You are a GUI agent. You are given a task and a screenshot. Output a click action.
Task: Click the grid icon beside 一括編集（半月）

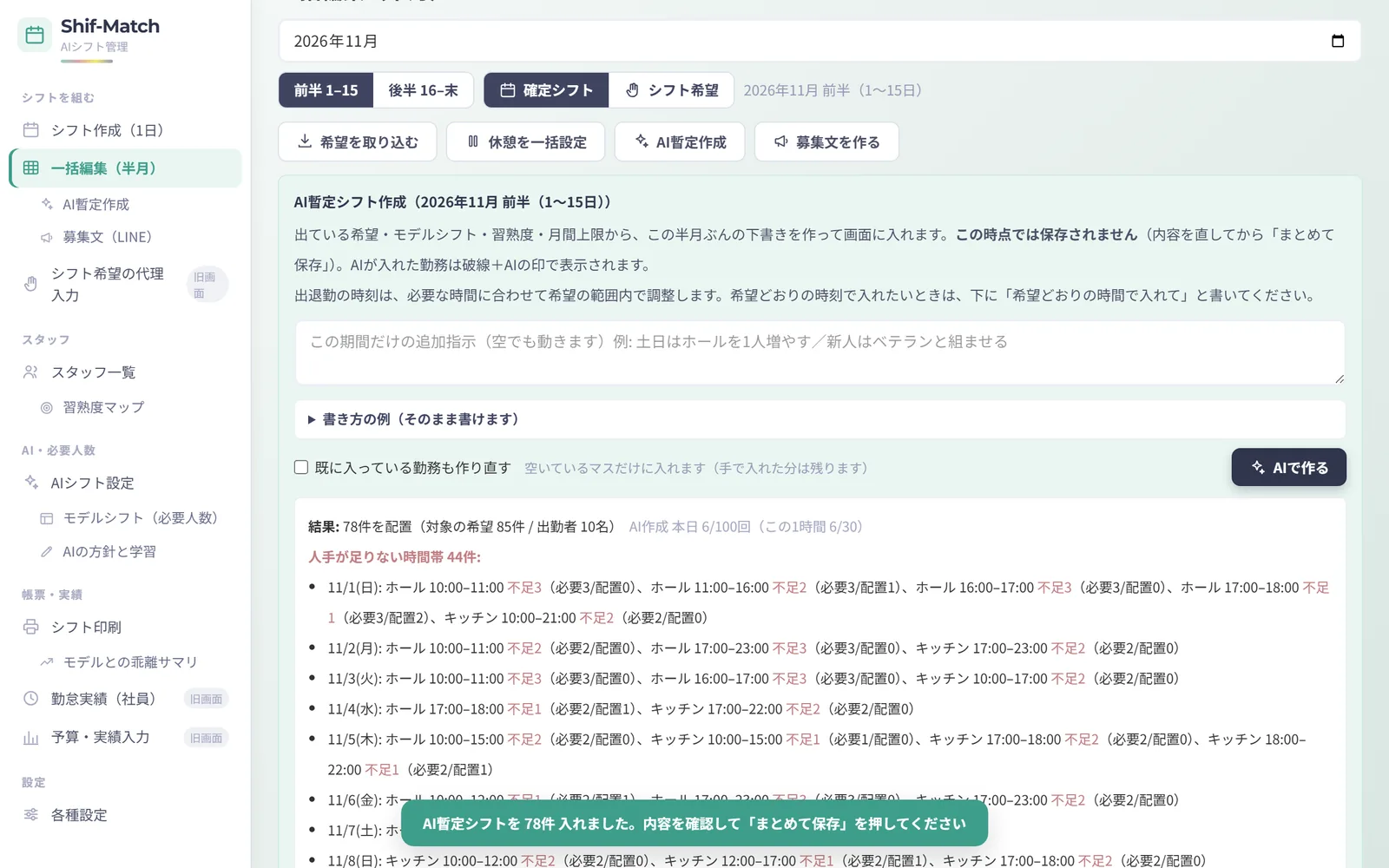31,168
